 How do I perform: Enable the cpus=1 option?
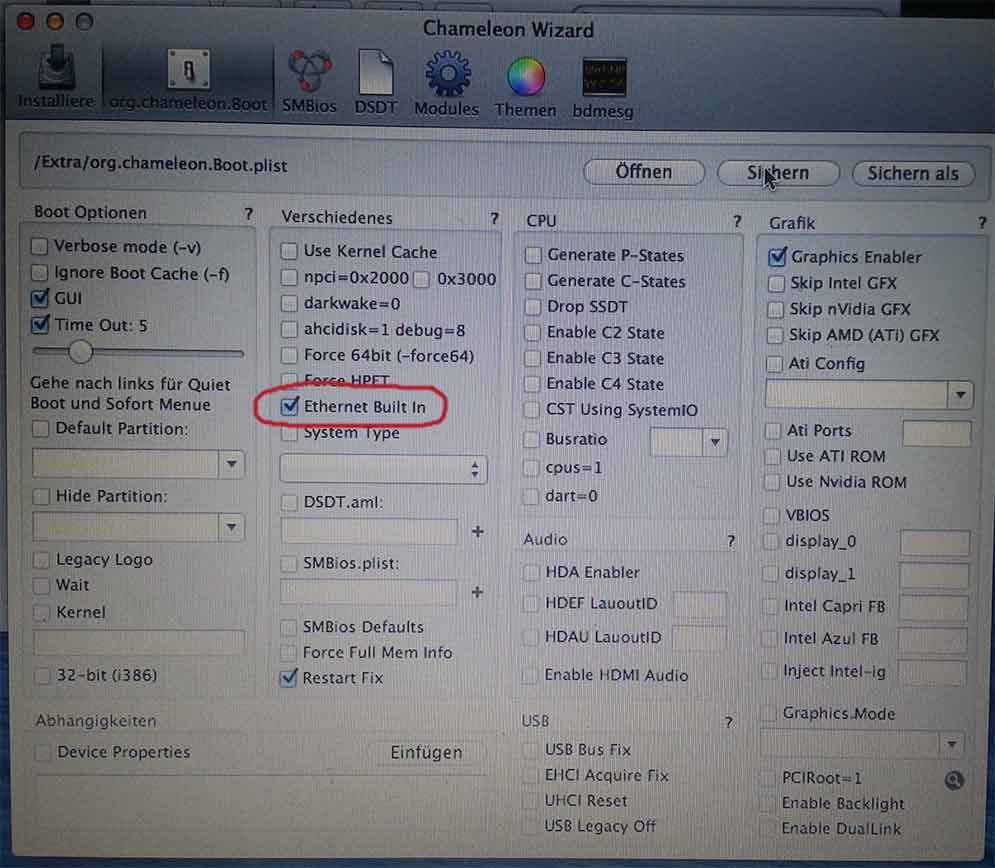tap(530, 468)
